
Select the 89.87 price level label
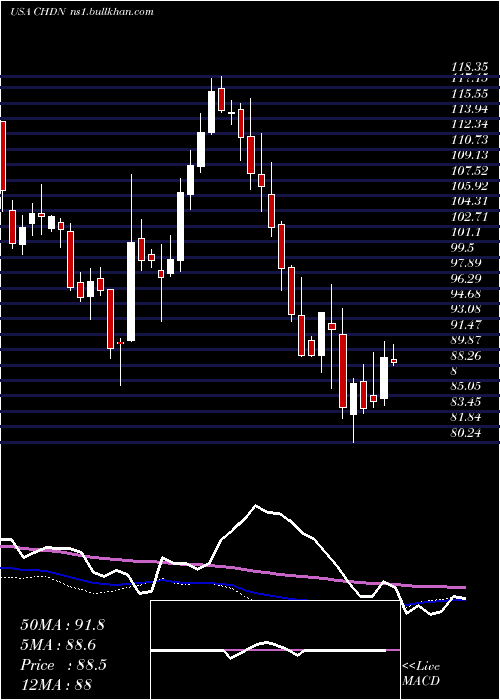pyautogui.click(x=466, y=340)
